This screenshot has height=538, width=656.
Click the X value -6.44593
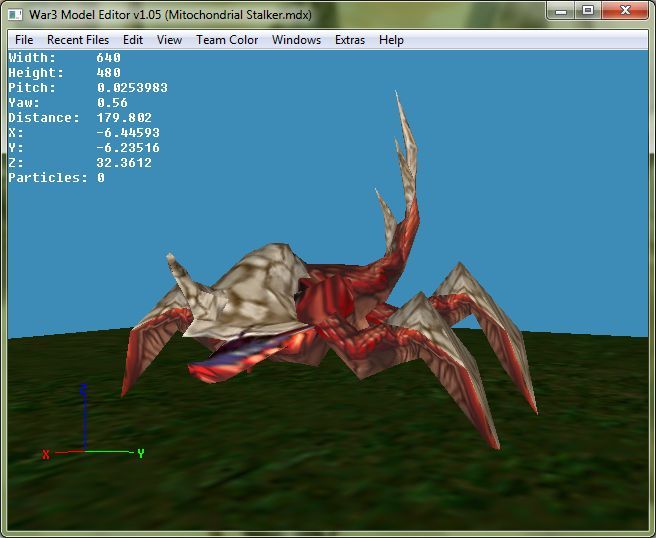click(128, 133)
